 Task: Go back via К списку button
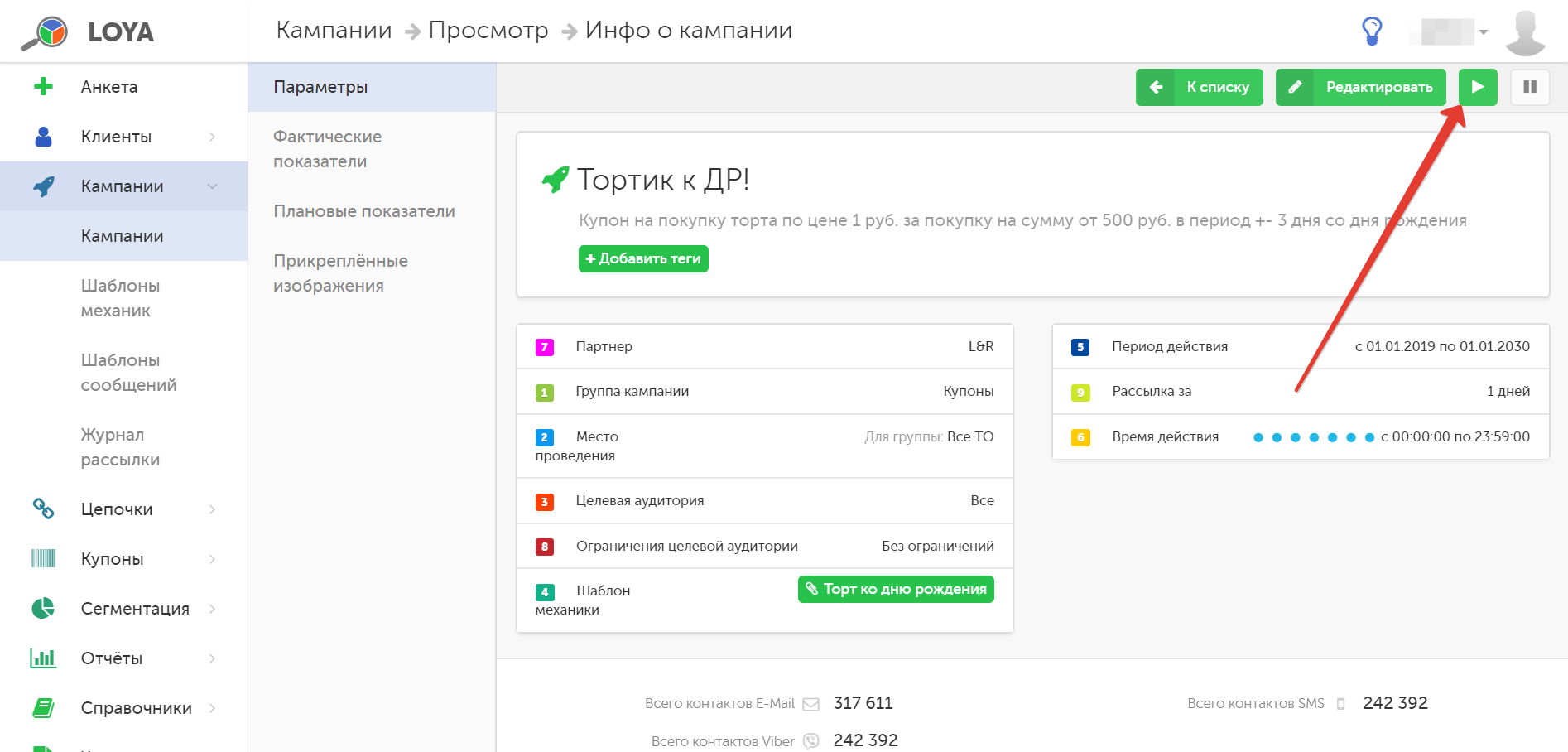1200,87
